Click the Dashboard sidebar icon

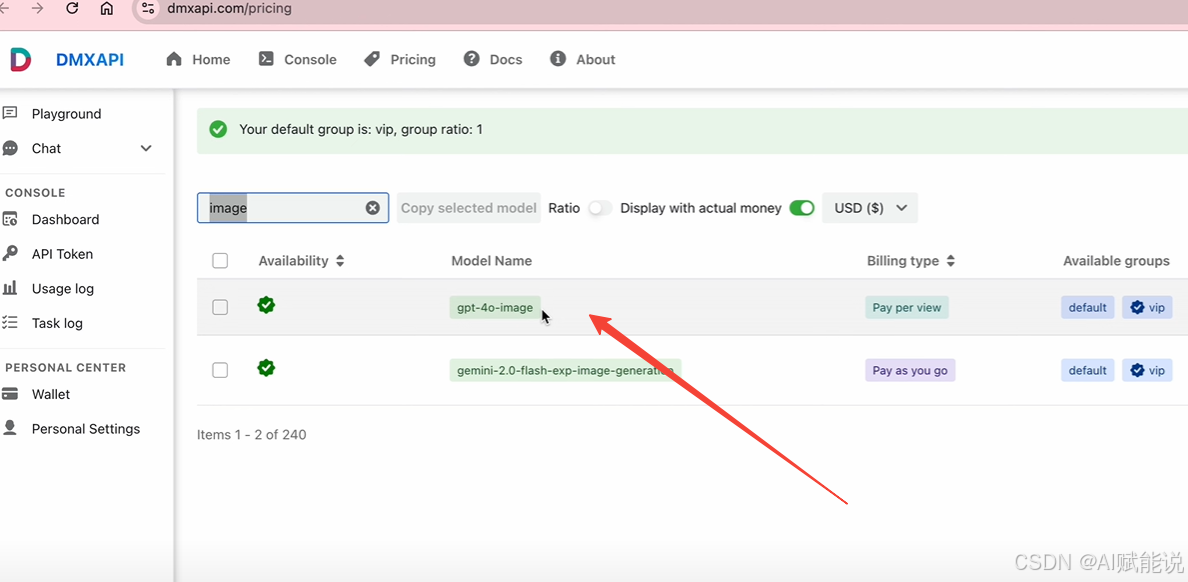10,220
